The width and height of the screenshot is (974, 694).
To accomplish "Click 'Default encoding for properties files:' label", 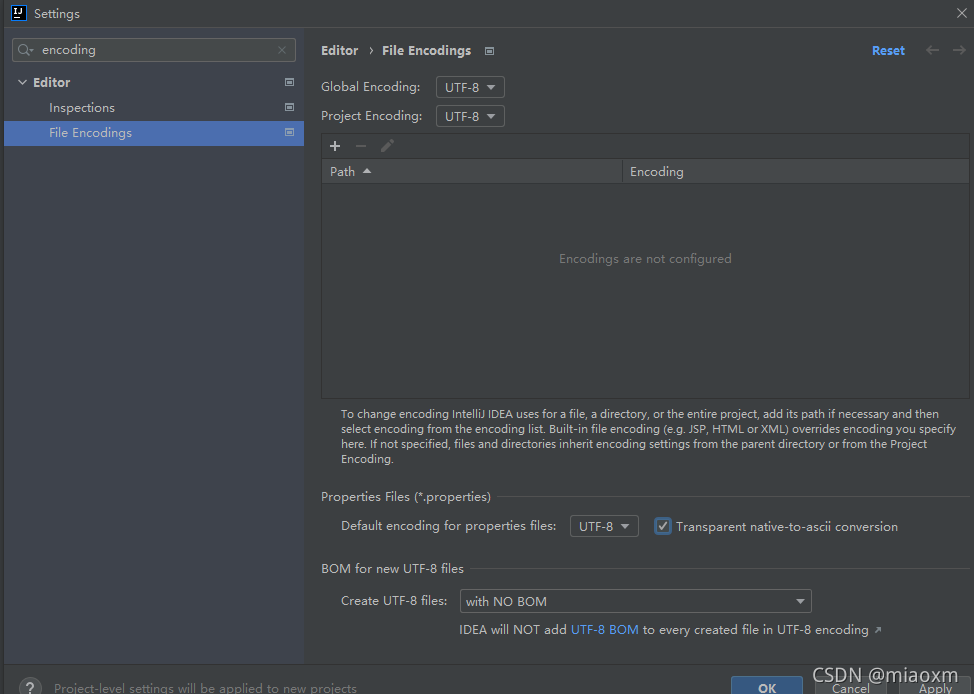I will [448, 526].
